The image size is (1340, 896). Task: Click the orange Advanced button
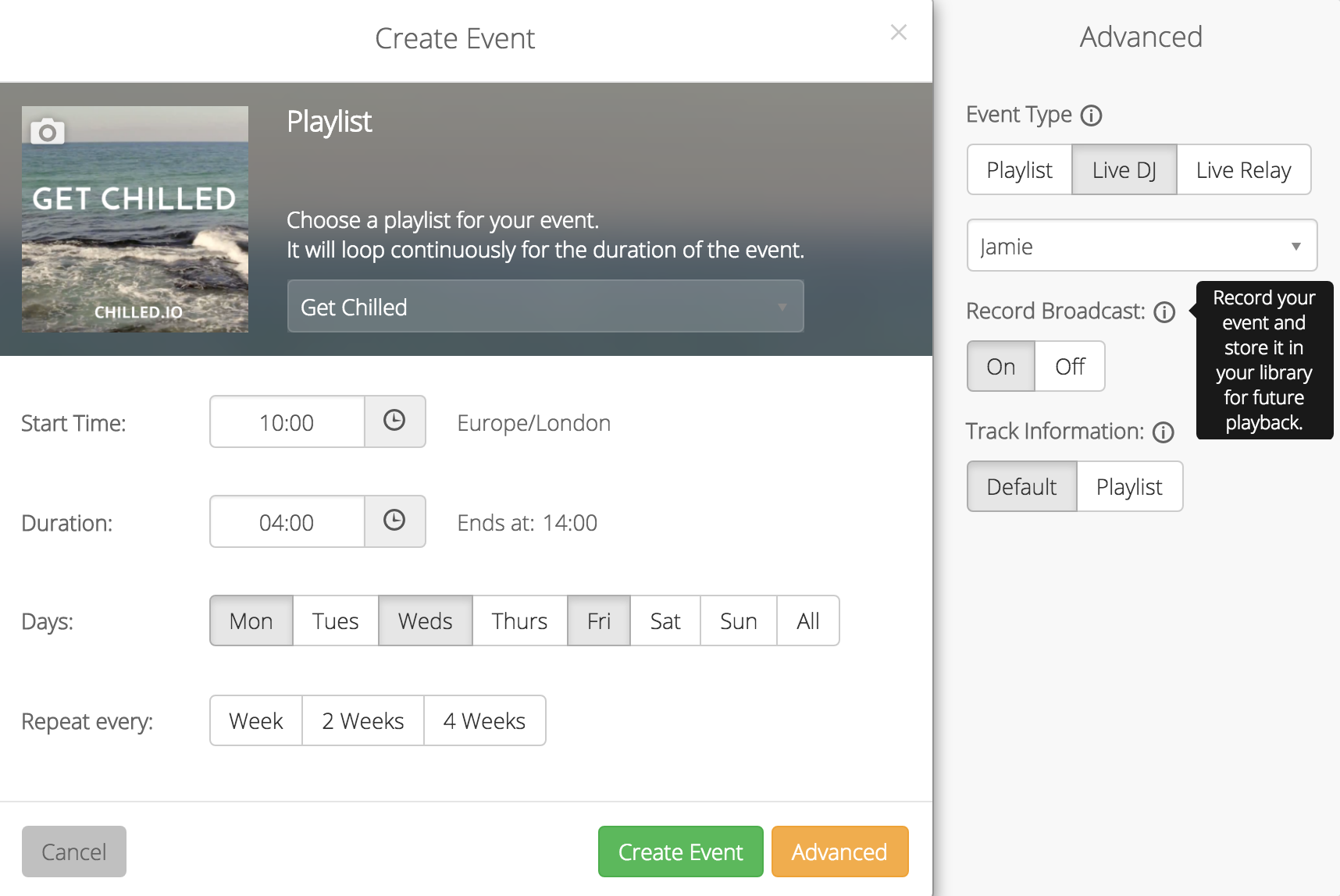pos(839,852)
